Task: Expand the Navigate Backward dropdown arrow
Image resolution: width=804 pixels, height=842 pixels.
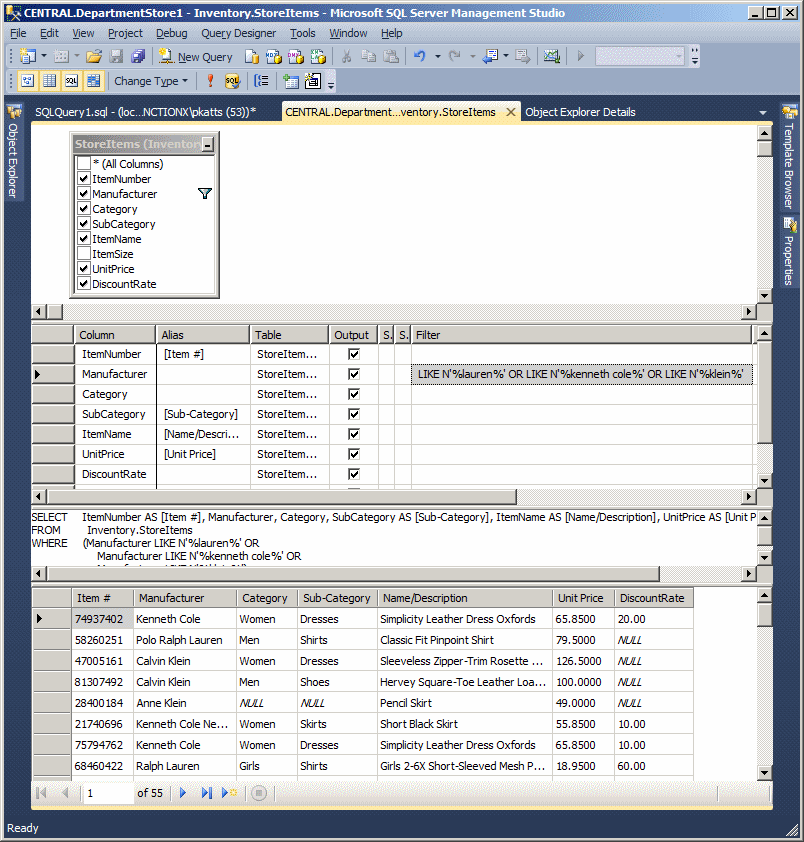Action: (x=506, y=56)
